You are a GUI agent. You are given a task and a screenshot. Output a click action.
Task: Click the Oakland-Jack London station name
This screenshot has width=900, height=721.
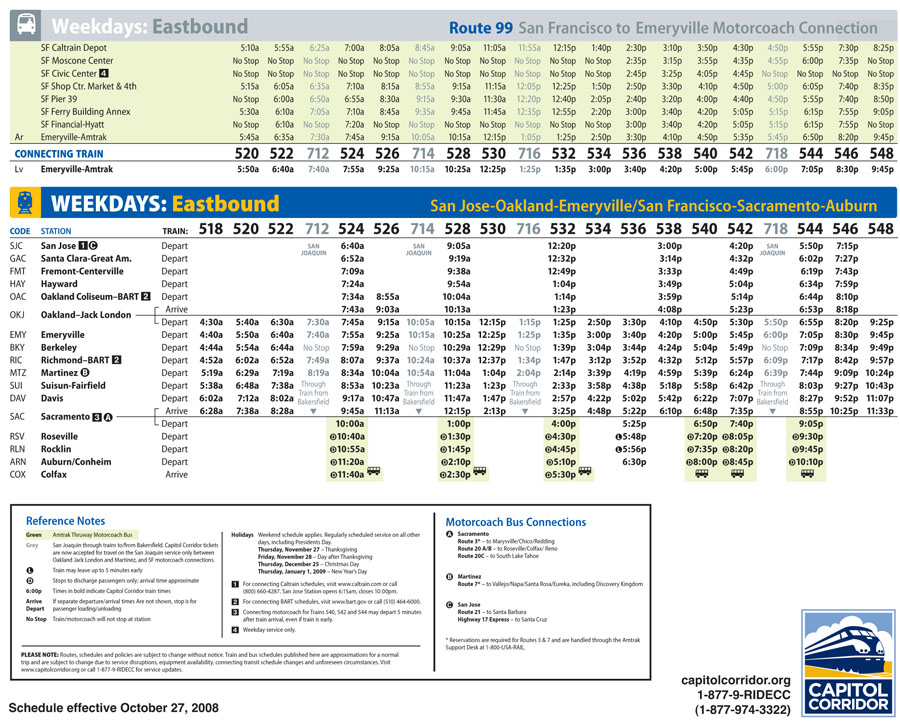click(86, 315)
